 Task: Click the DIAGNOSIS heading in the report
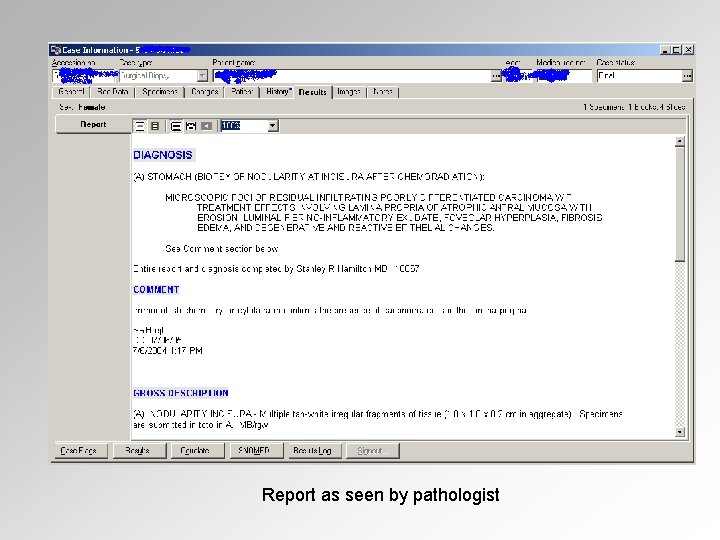[163, 155]
